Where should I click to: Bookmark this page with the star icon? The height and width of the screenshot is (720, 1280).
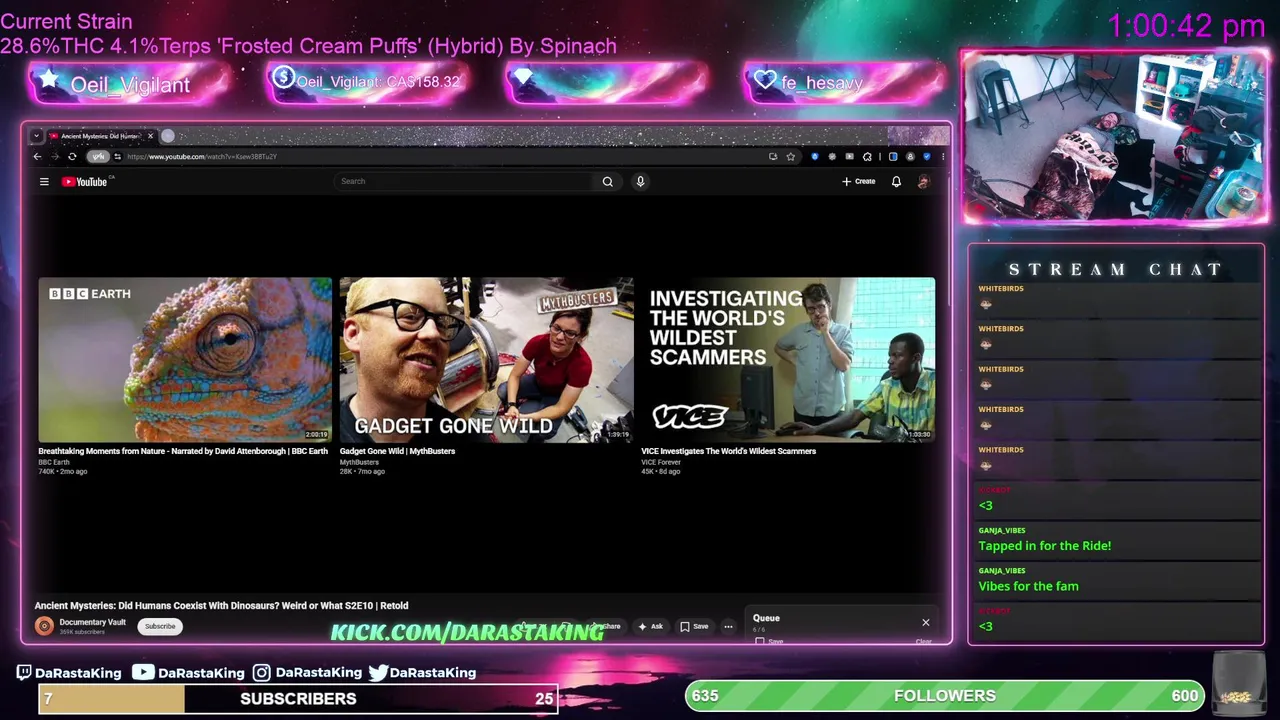pos(790,156)
